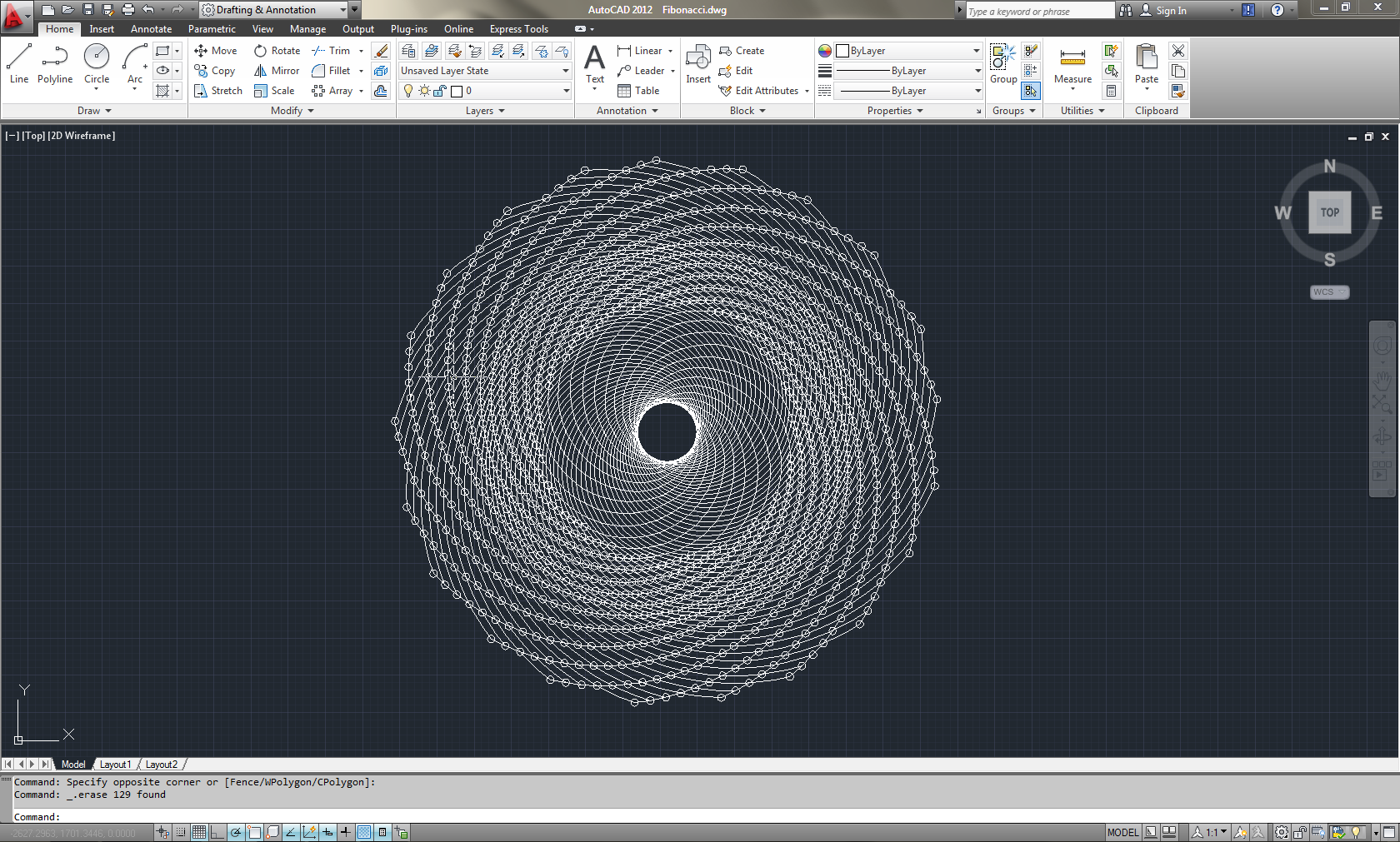1400x842 pixels.
Task: Click the search keyword input field
Action: pos(1039,11)
